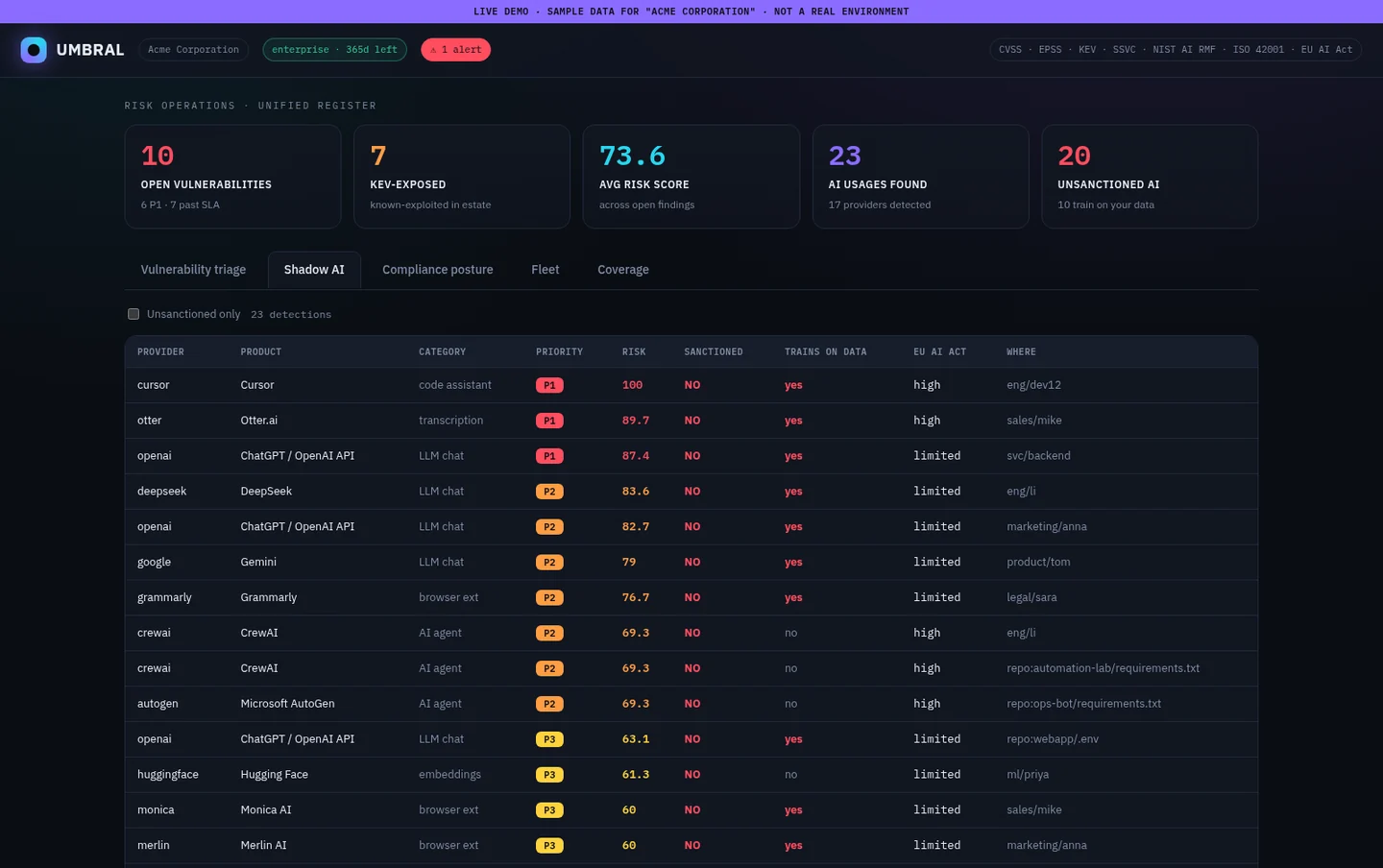Click the P2 badge in the Microsoft AutoGen row
The height and width of the screenshot is (868, 1383).
pyautogui.click(x=549, y=704)
